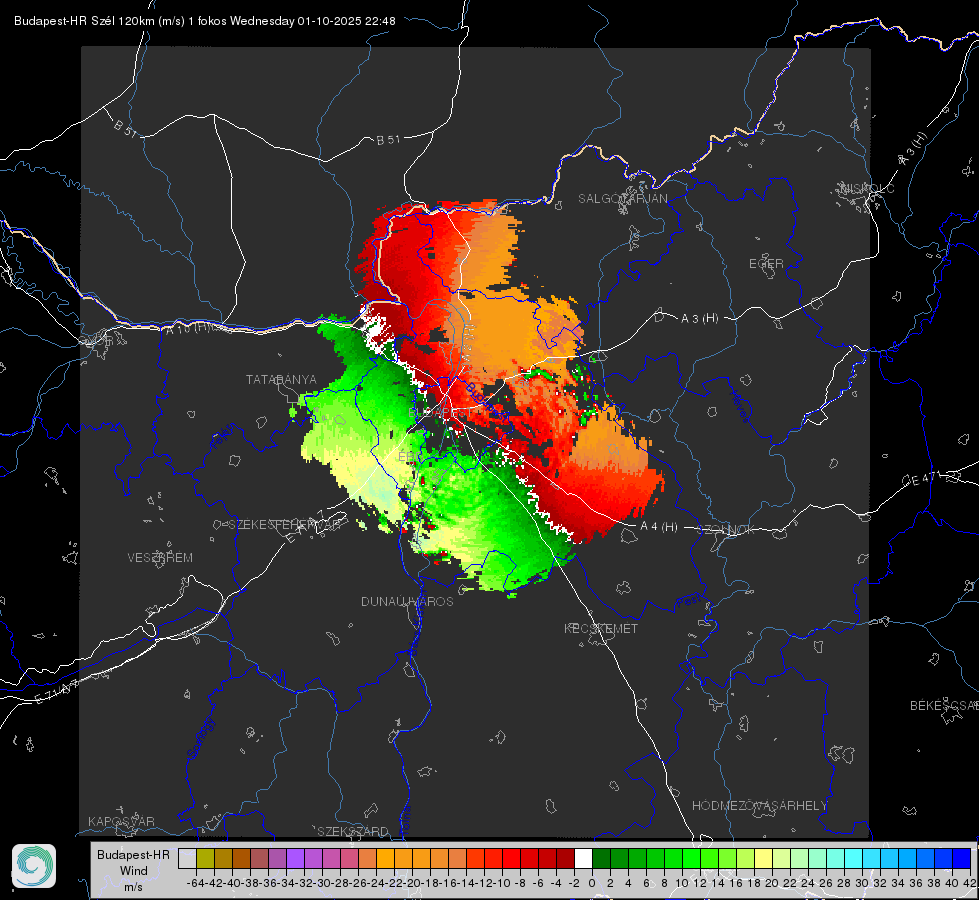This screenshot has width=979, height=900.
Task: Click the Budapest-HR Wind m/s legend title
Action: tap(134, 871)
